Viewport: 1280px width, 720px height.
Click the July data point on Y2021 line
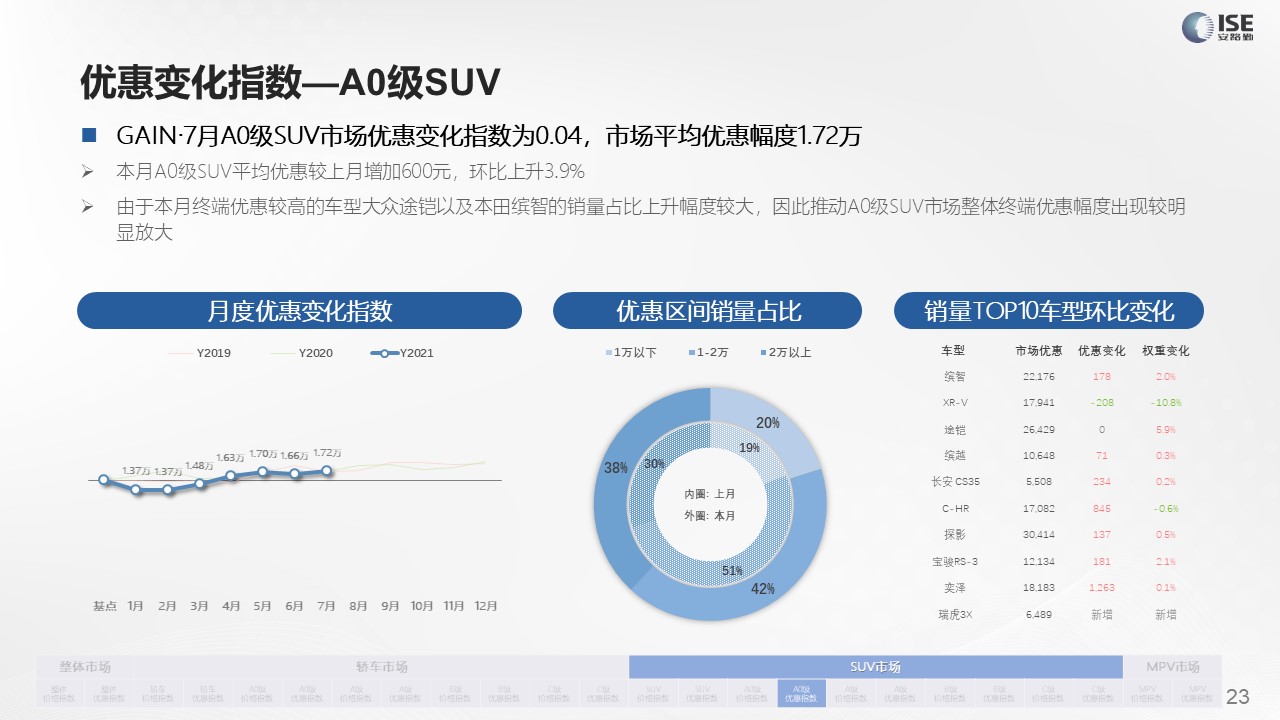coord(326,470)
